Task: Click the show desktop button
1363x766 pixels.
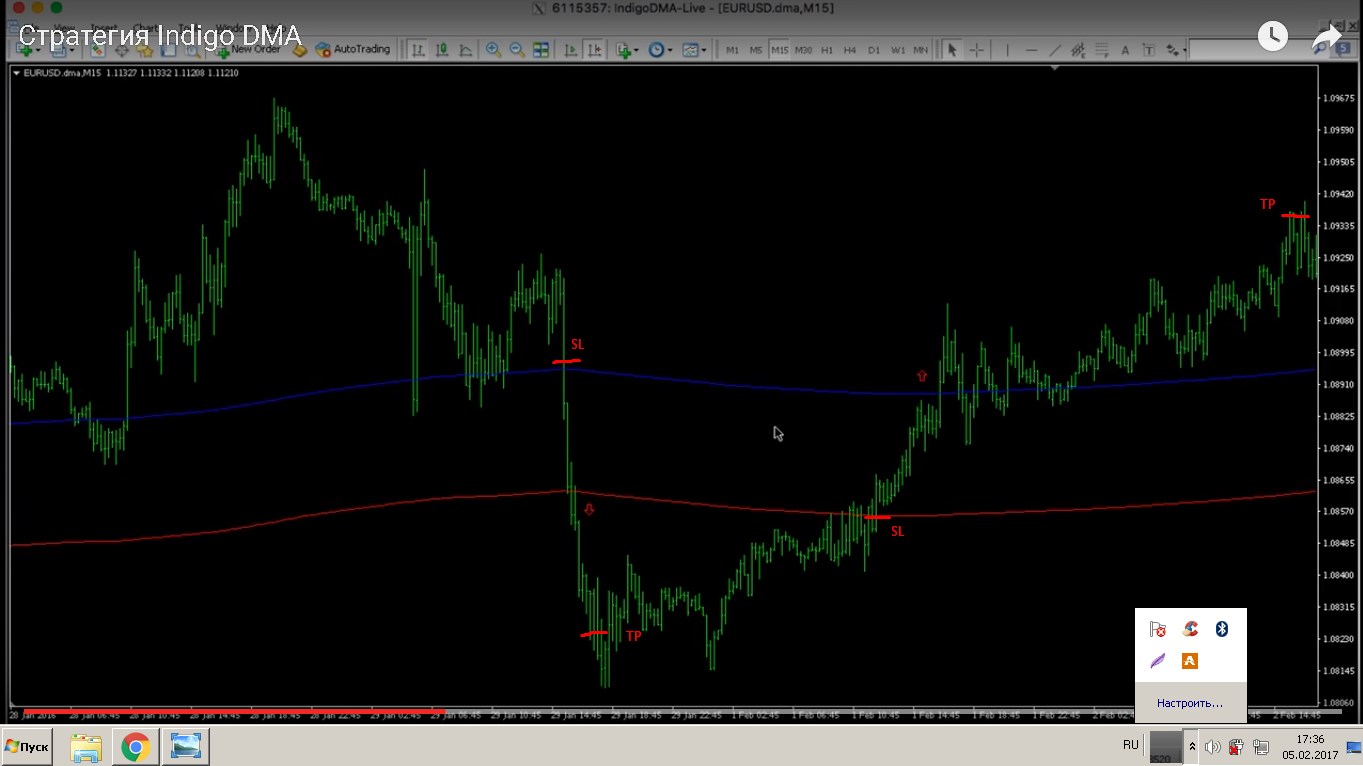Action: [x=1353, y=747]
